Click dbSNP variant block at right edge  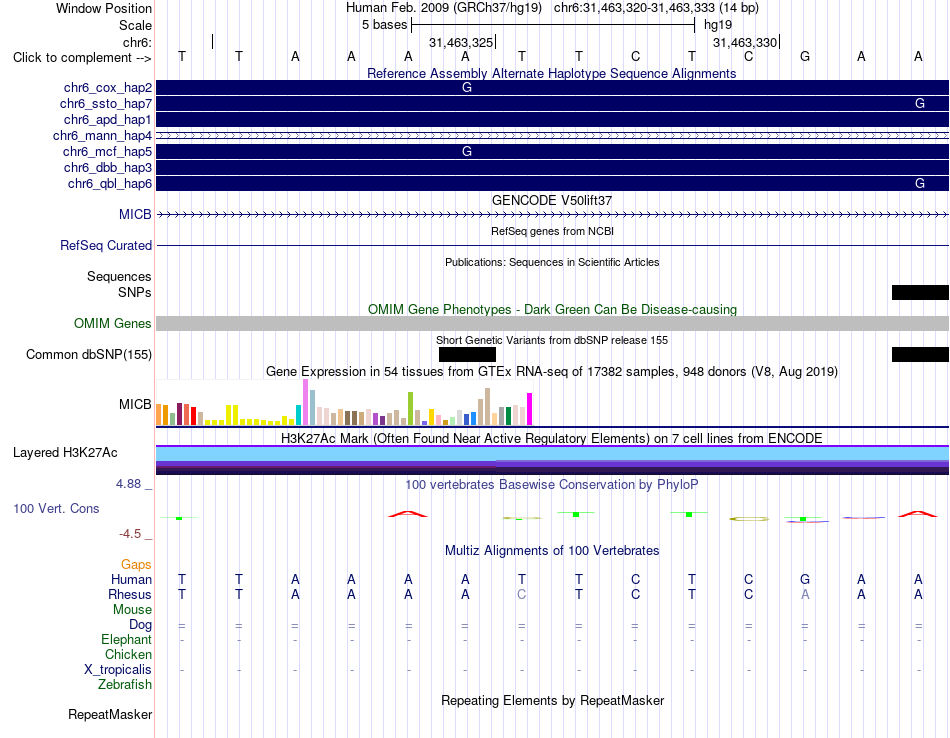coord(920,354)
